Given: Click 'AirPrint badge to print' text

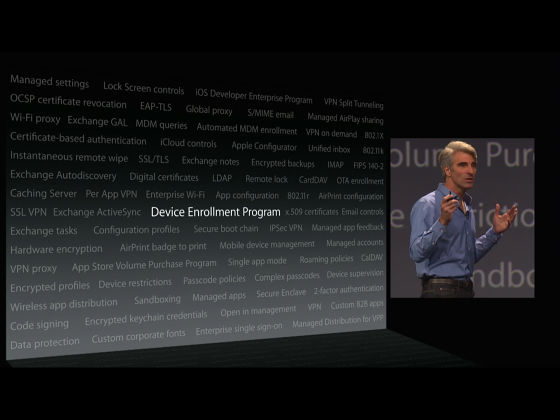Looking at the screenshot, I should [x=163, y=247].
